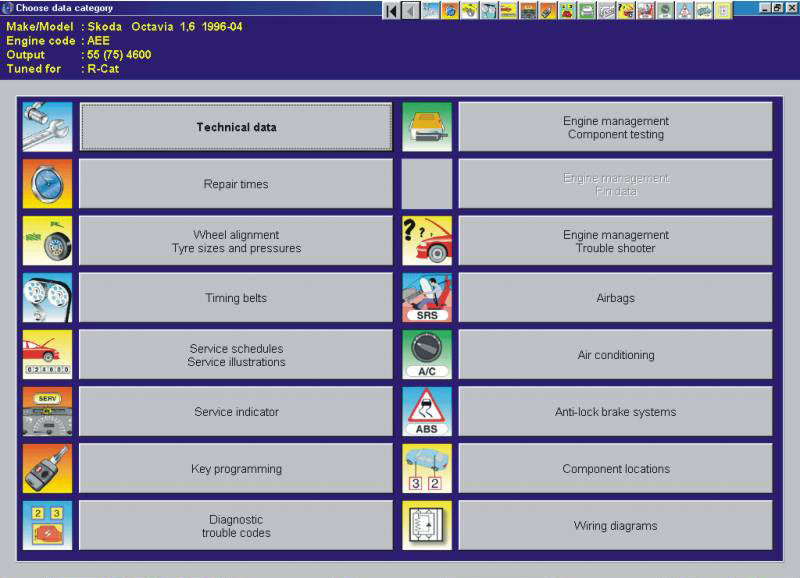Image resolution: width=800 pixels, height=578 pixels.
Task: Open the Wiring diagrams button
Action: 615,526
